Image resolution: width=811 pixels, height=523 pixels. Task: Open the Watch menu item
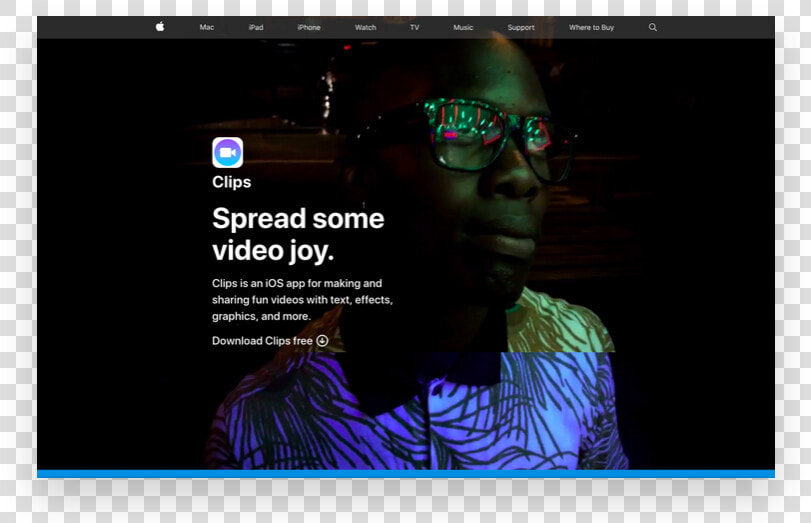pos(366,27)
